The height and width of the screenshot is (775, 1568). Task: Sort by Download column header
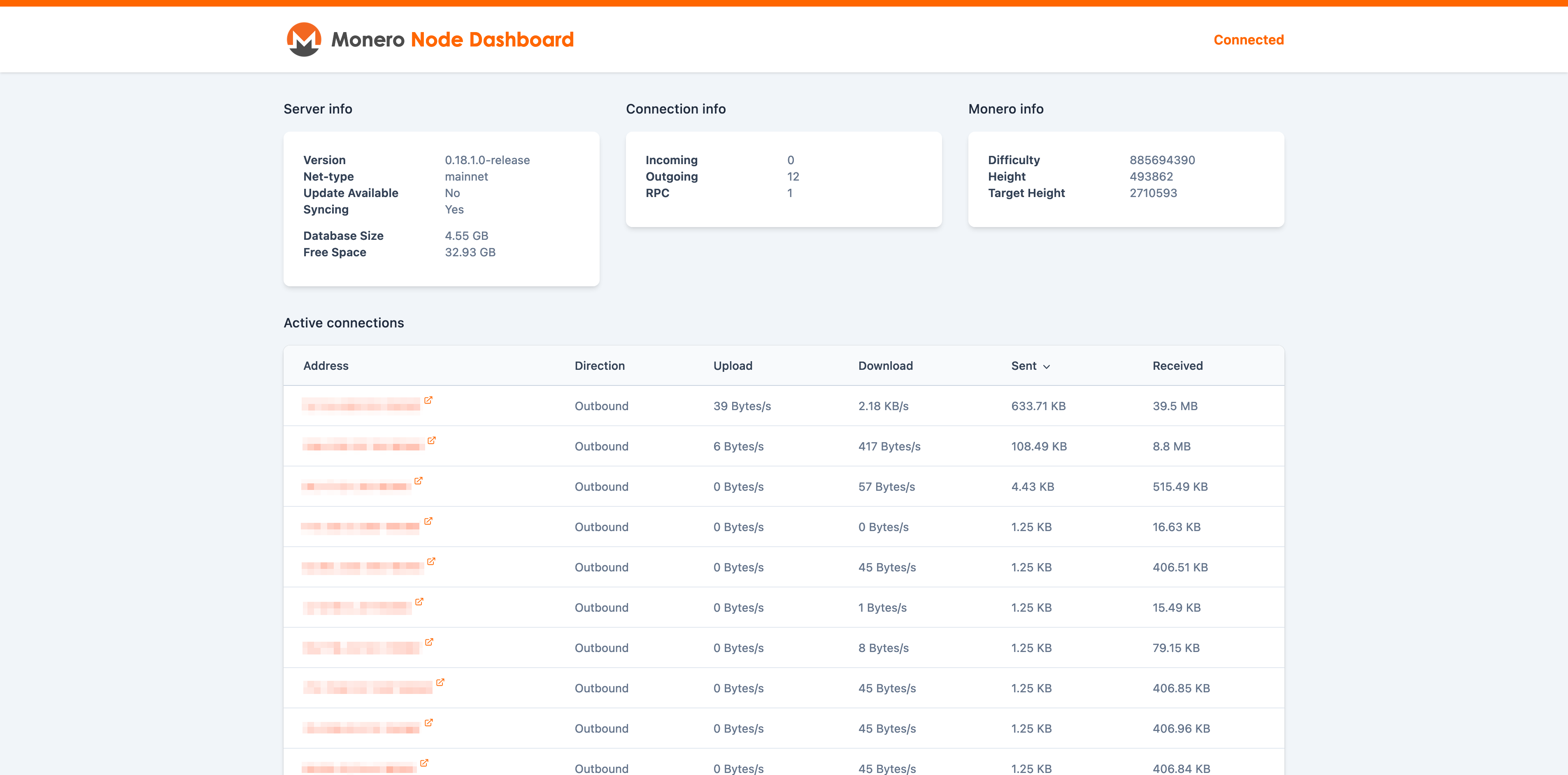tap(885, 366)
